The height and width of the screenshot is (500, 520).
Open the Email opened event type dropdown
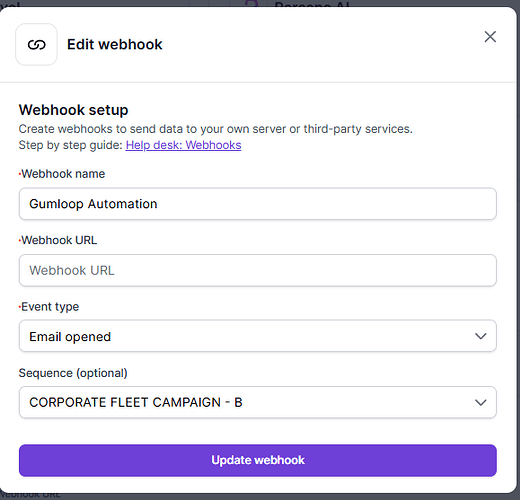258,336
